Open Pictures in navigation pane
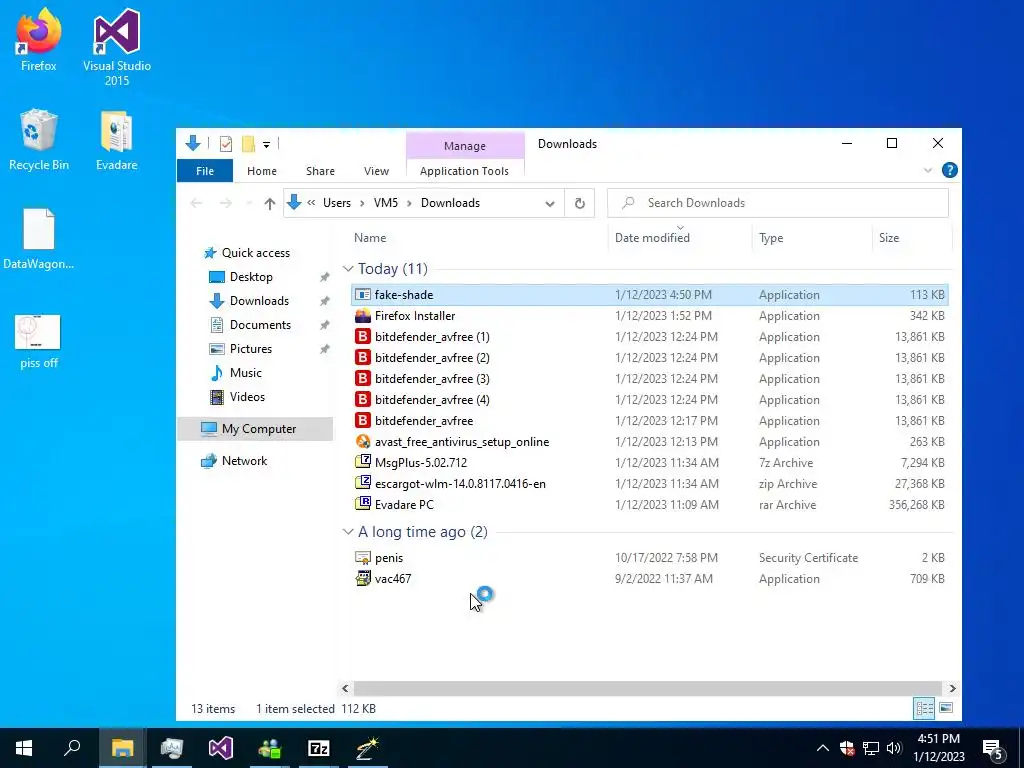This screenshot has width=1024, height=768. [x=250, y=349]
